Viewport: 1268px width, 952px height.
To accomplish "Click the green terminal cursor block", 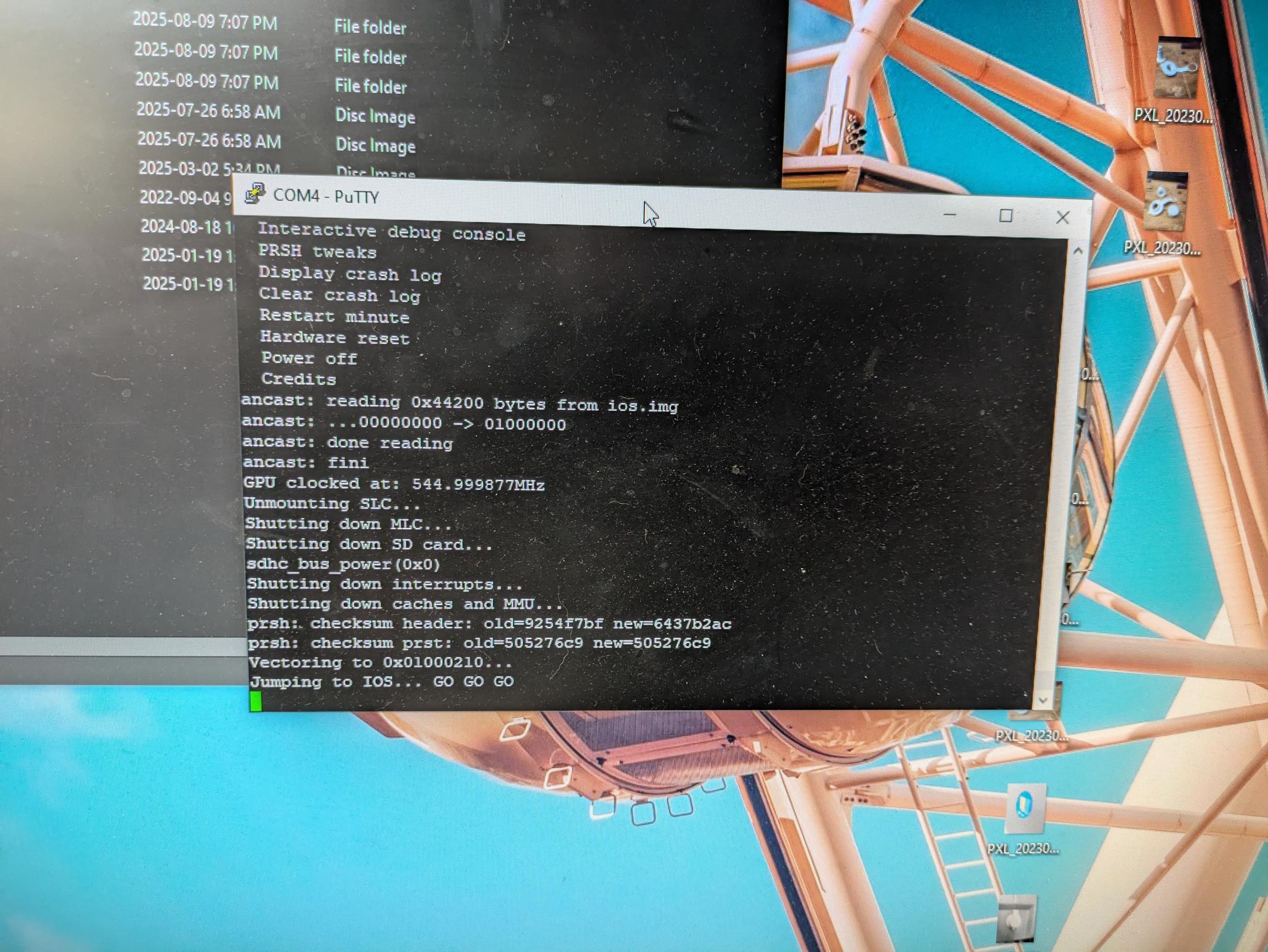I will pos(256,701).
